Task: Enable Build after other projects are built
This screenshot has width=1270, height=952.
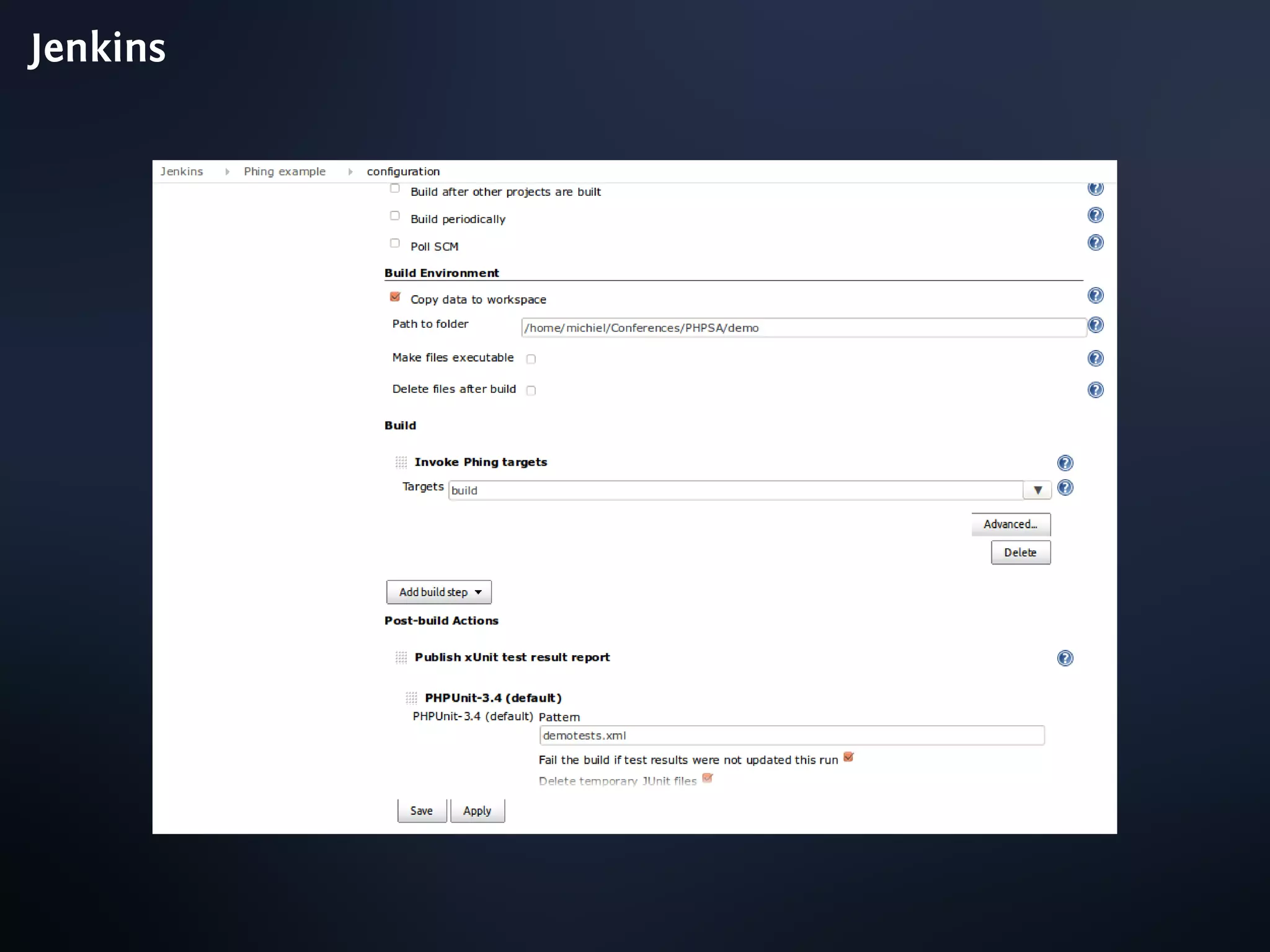Action: pyautogui.click(x=394, y=188)
